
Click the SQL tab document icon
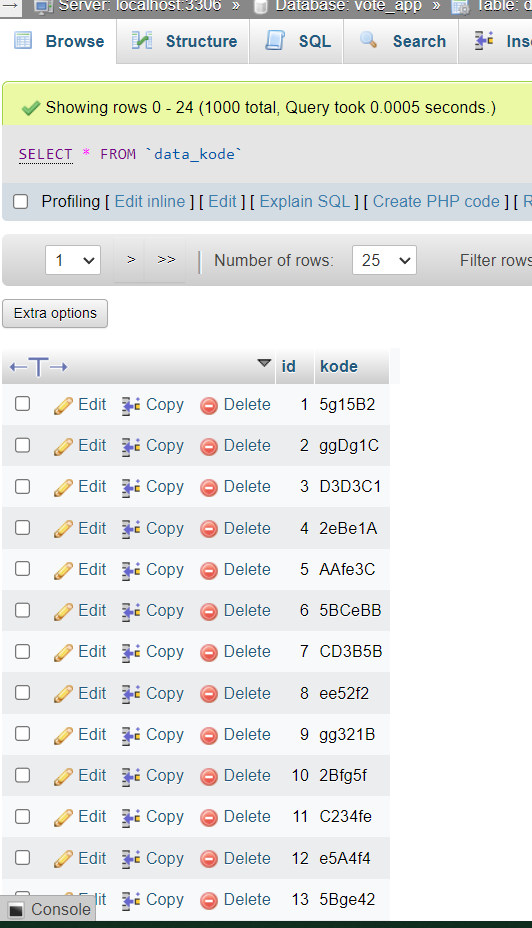click(x=275, y=40)
